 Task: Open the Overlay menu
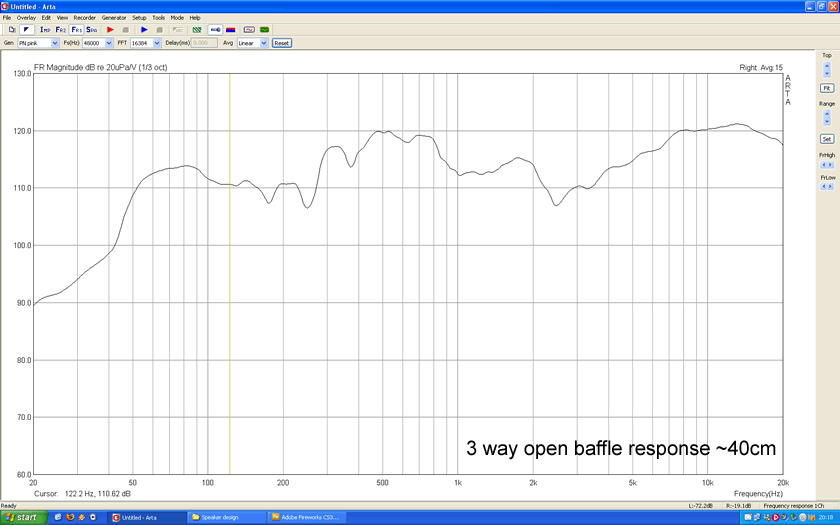(26, 18)
